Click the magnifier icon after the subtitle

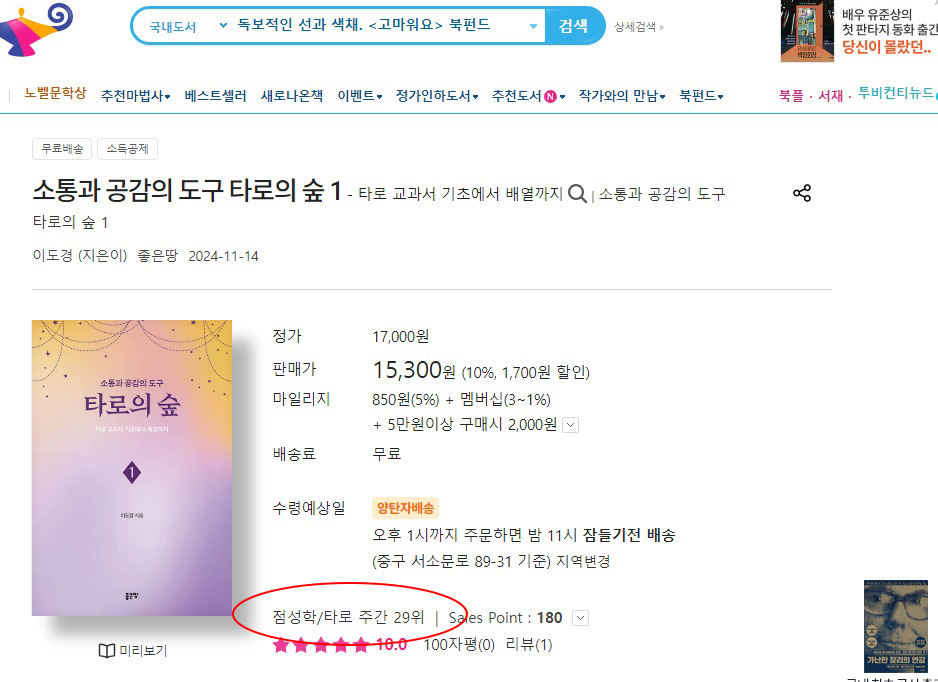(x=577, y=194)
